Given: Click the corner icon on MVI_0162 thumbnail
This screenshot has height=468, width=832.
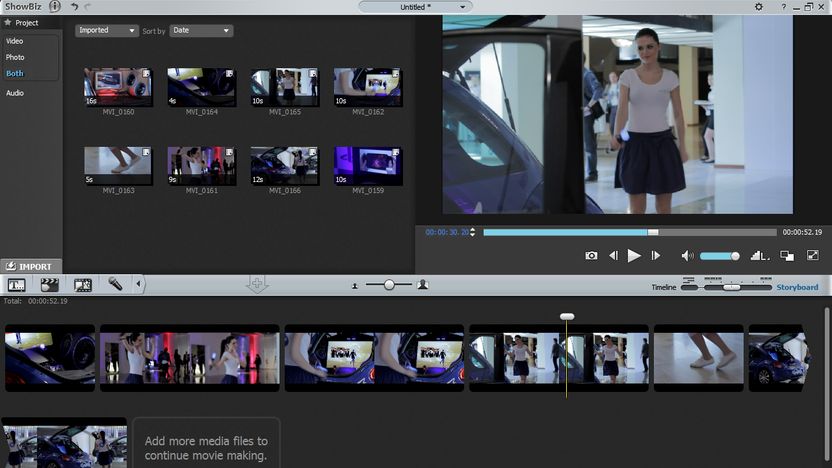Looking at the screenshot, I should coord(396,74).
